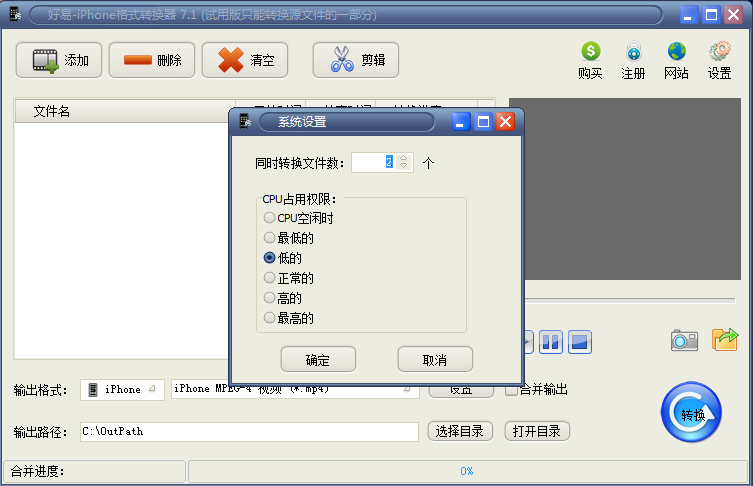Click the 打开目录 button
The image size is (753, 486).
coord(537,431)
